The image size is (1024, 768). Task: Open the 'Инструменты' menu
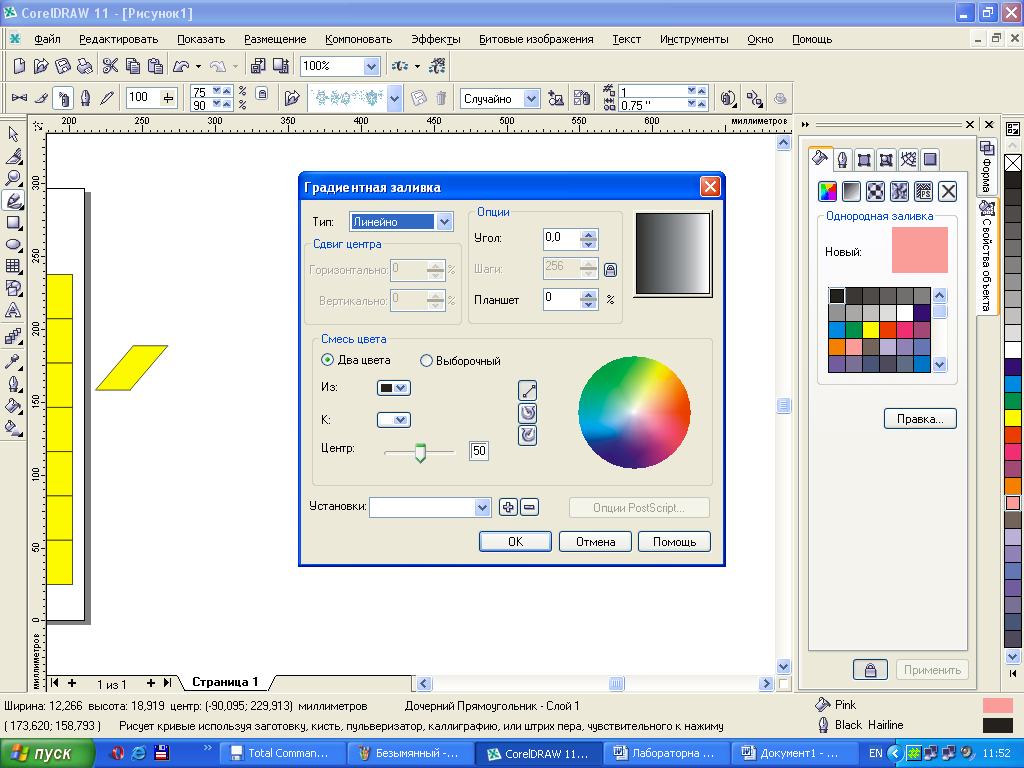[x=694, y=39]
